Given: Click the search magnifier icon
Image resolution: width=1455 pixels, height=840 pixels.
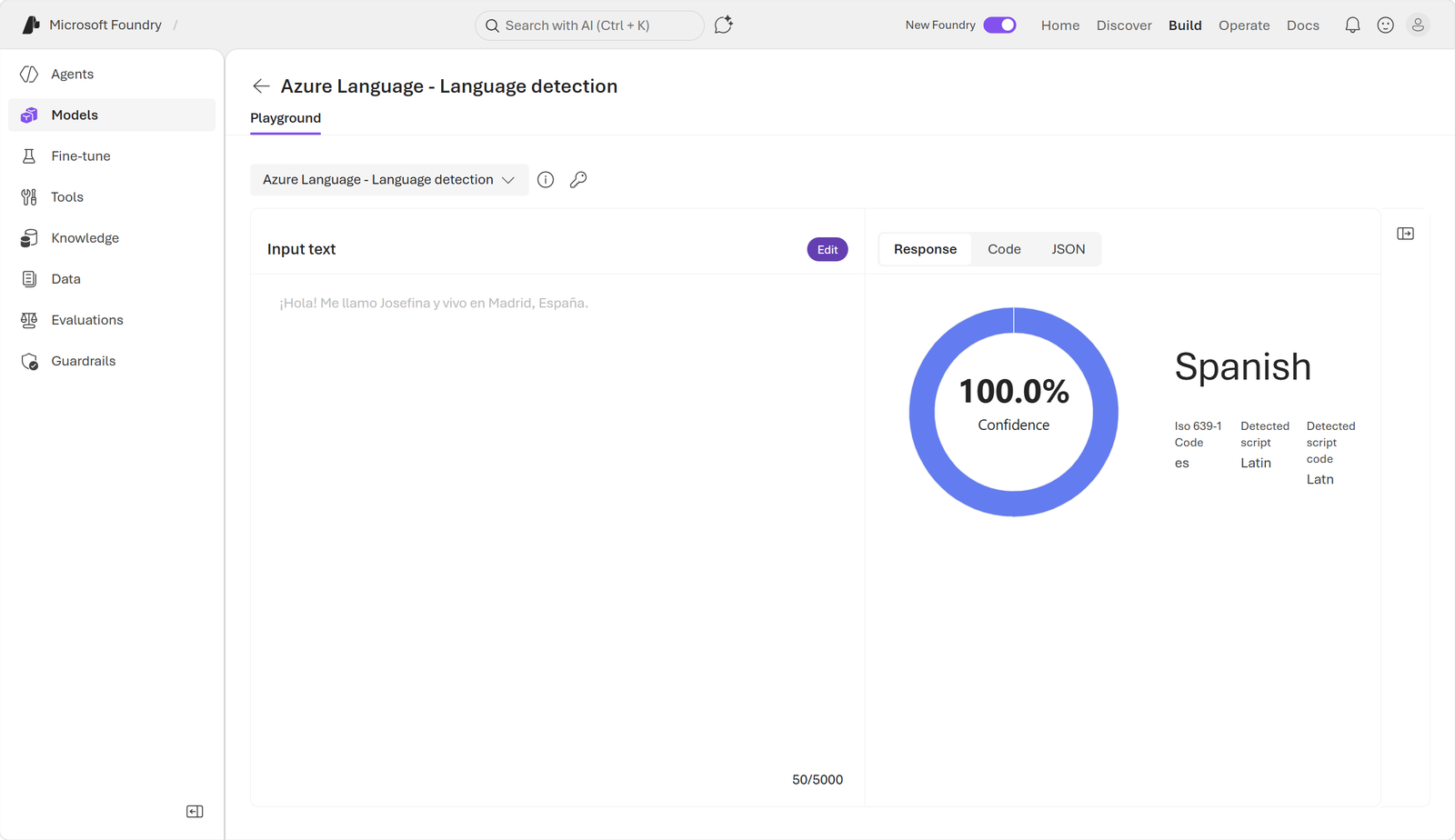Looking at the screenshot, I should coord(492,25).
